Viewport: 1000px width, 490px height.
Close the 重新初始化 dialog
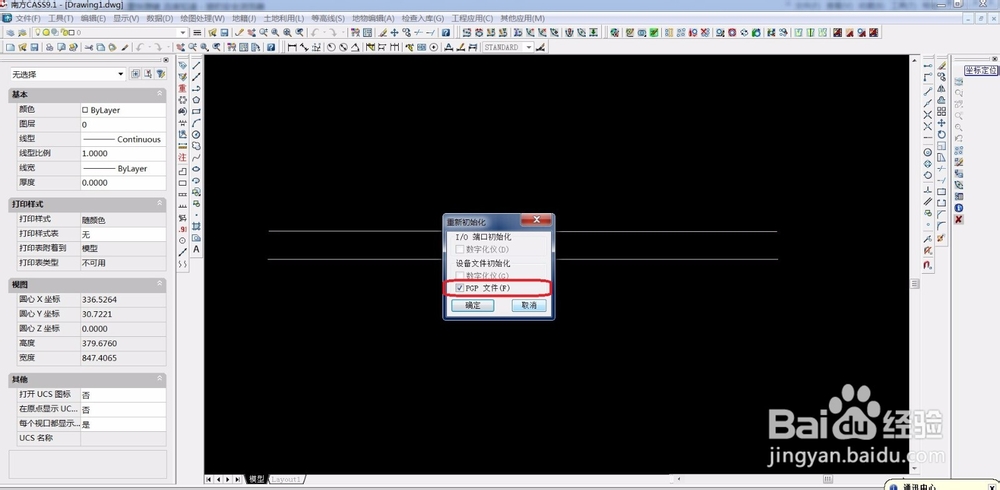pyautogui.click(x=536, y=220)
